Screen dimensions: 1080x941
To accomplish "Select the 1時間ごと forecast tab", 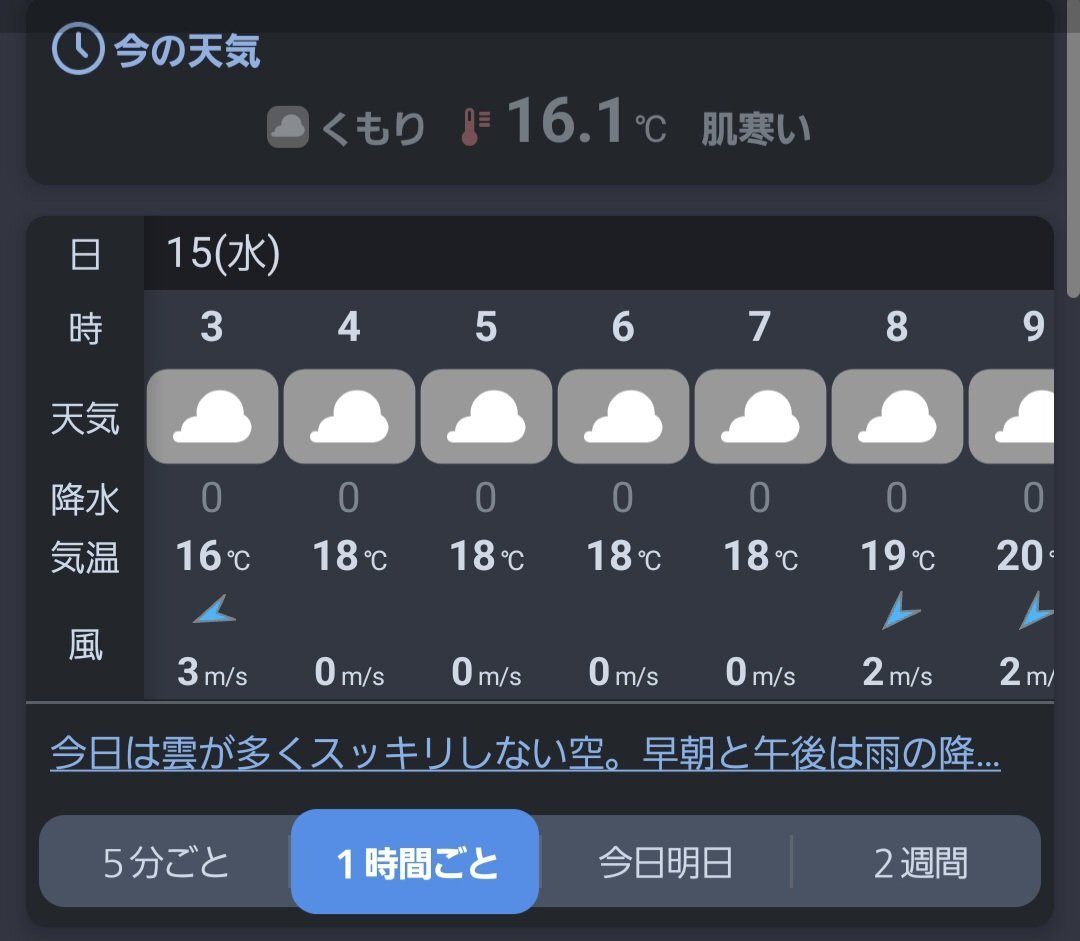I will pyautogui.click(x=415, y=862).
